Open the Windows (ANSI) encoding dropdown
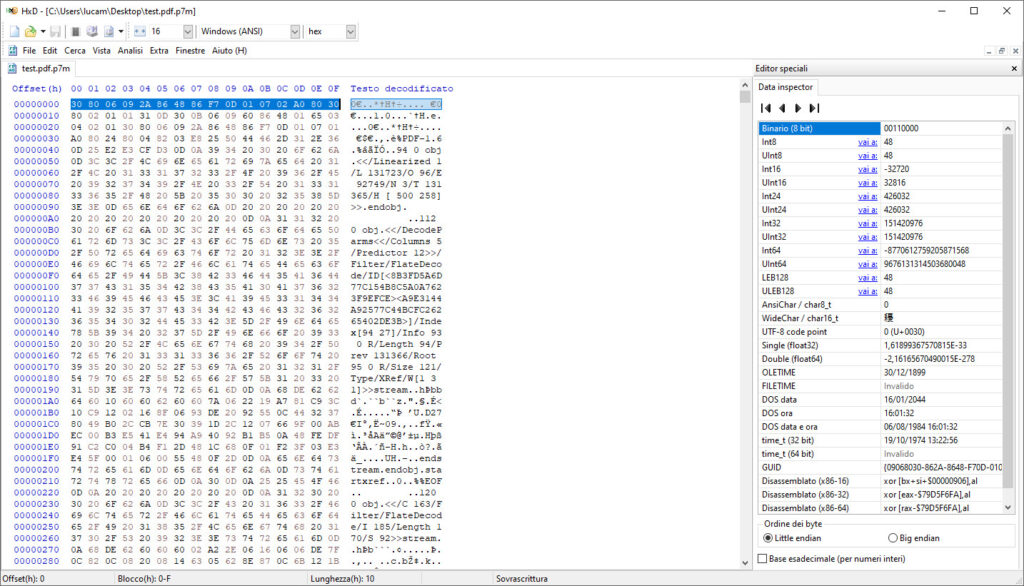Screen dimensions: 1024x586 click(x=293, y=31)
